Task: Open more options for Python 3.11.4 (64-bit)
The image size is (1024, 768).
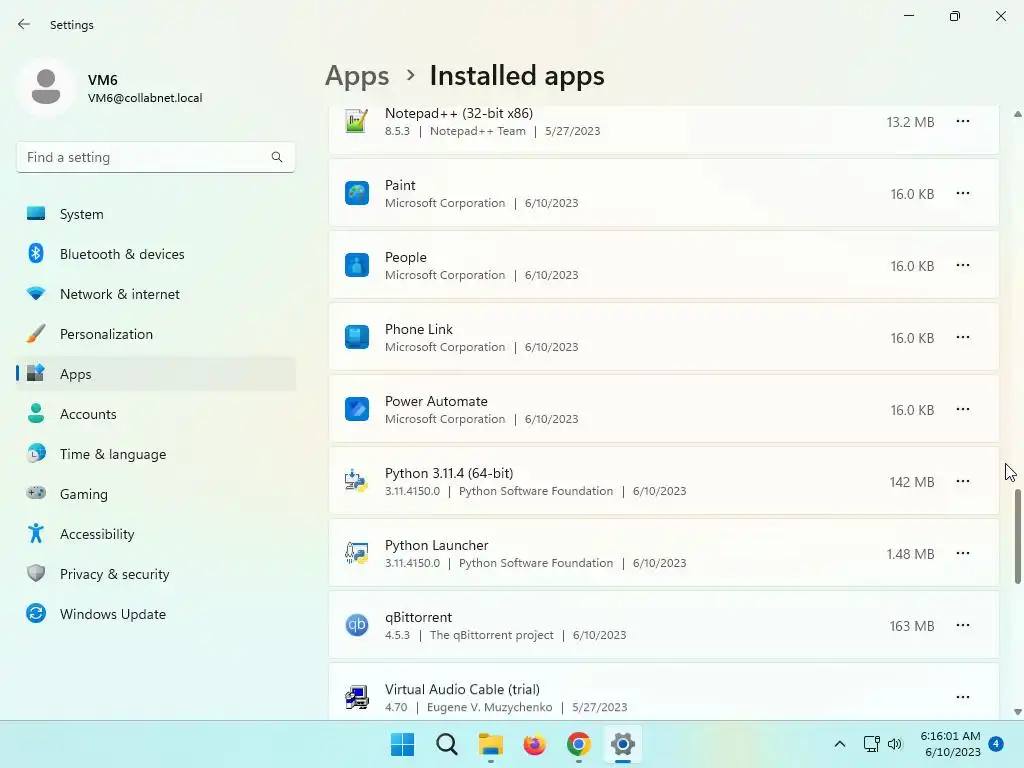Action: 963,481
